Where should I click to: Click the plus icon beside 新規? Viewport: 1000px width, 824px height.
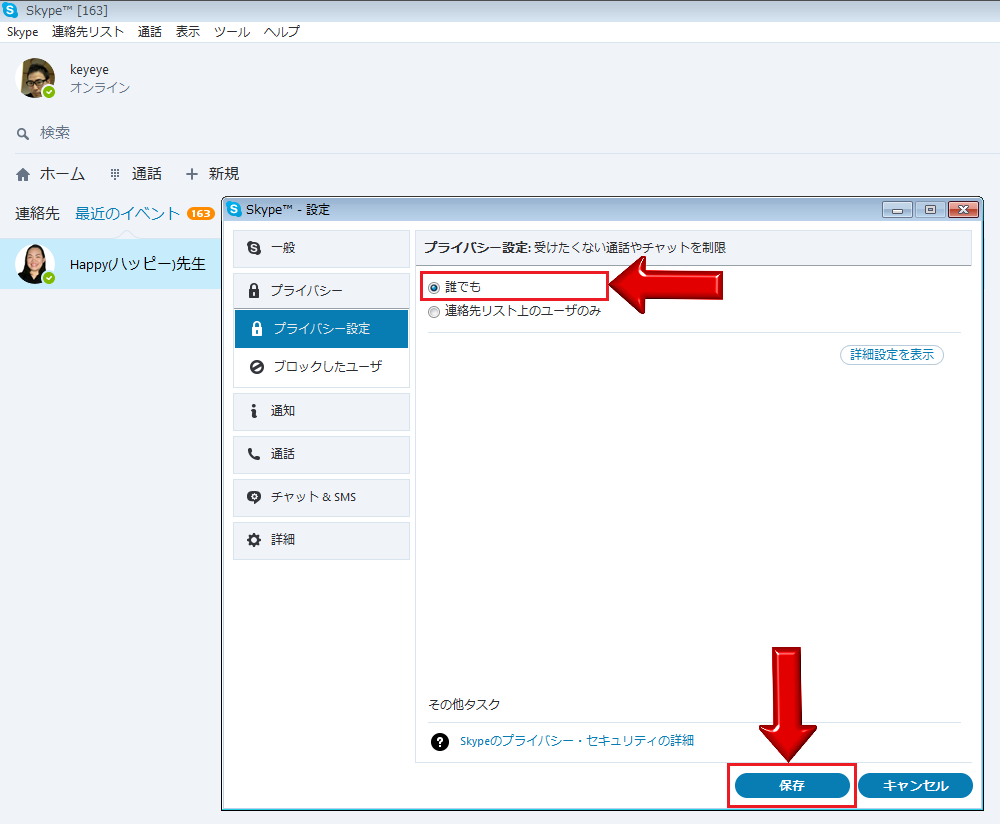pyautogui.click(x=191, y=174)
